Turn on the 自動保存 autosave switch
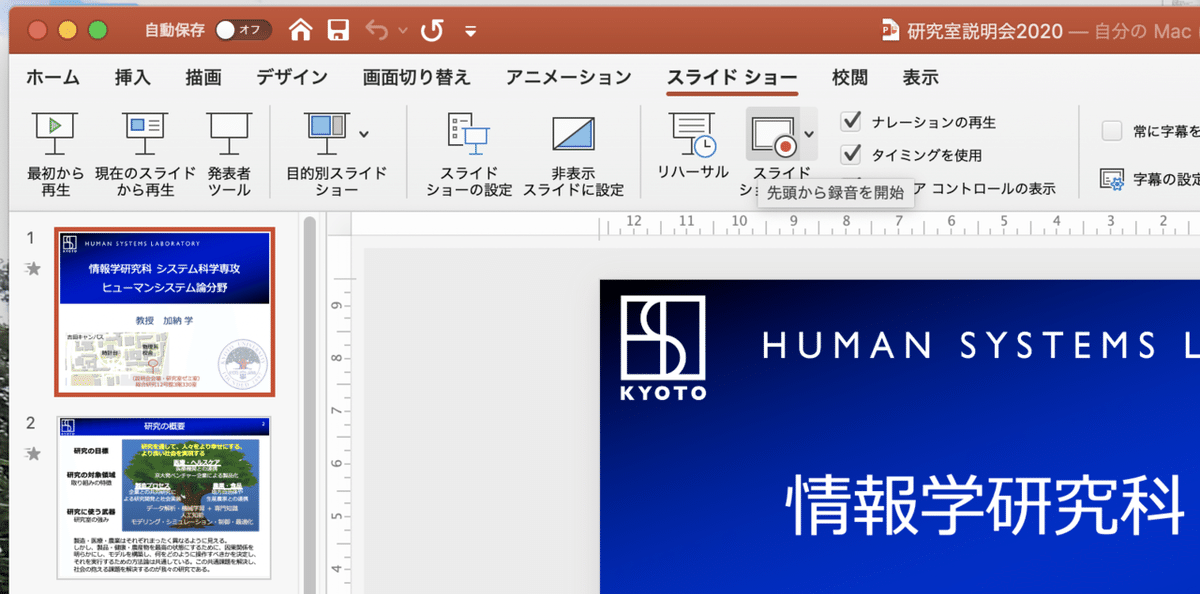Image resolution: width=1200 pixels, height=594 pixels. (x=242, y=30)
